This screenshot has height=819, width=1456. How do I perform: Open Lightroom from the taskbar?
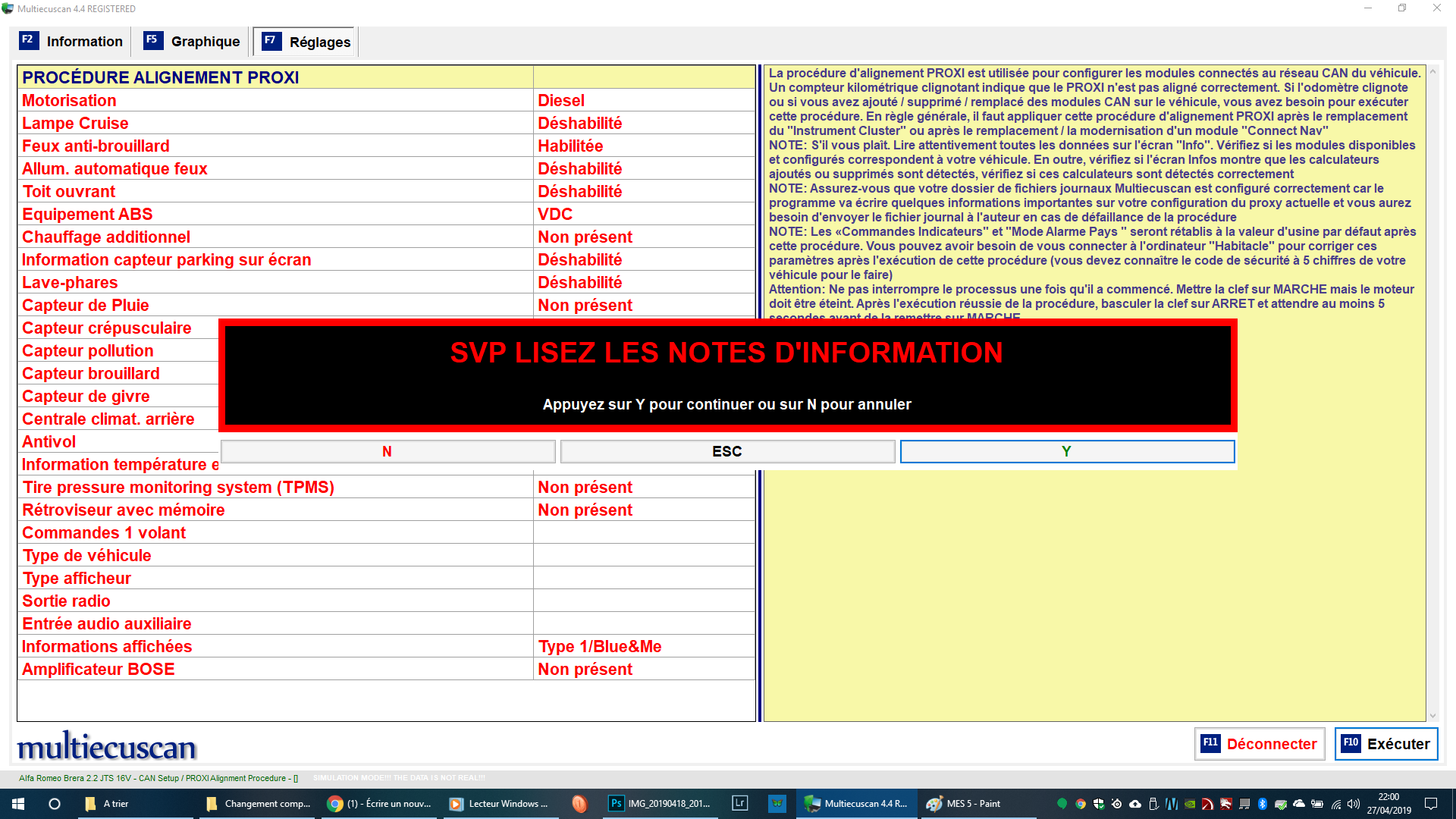[x=740, y=804]
